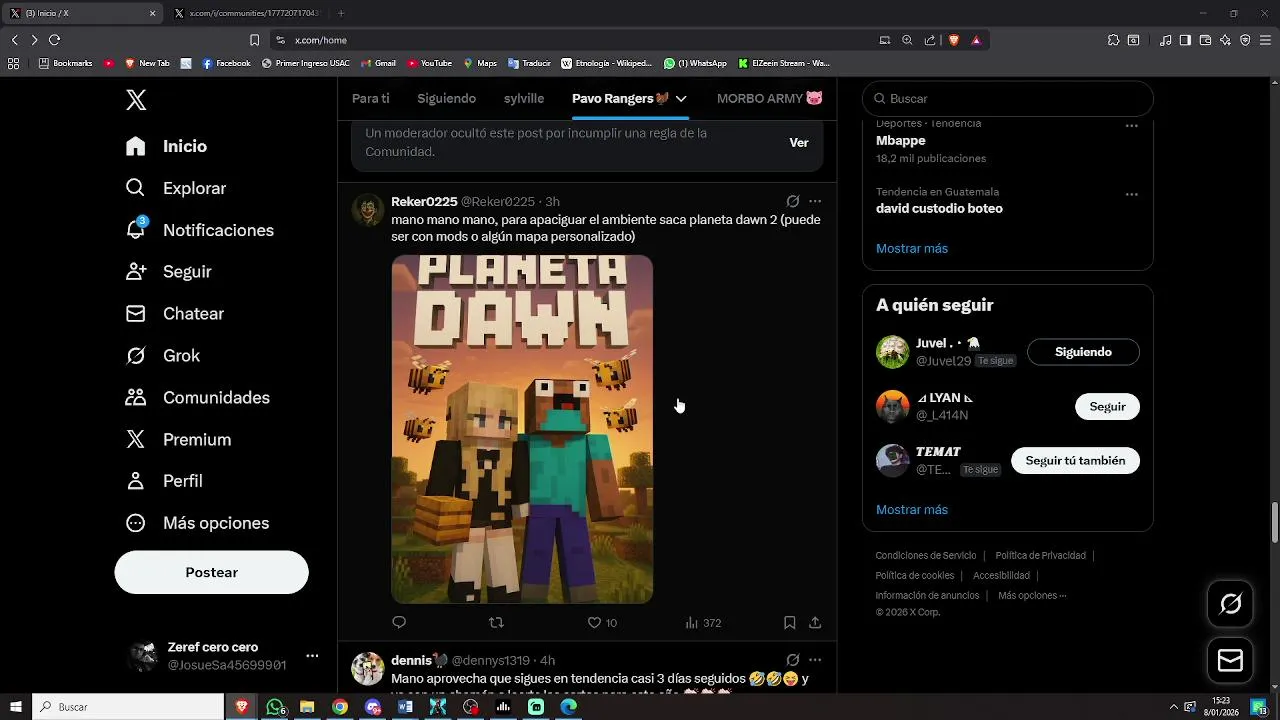Open Información de anuncios link
1280x720 pixels.
click(x=927, y=595)
